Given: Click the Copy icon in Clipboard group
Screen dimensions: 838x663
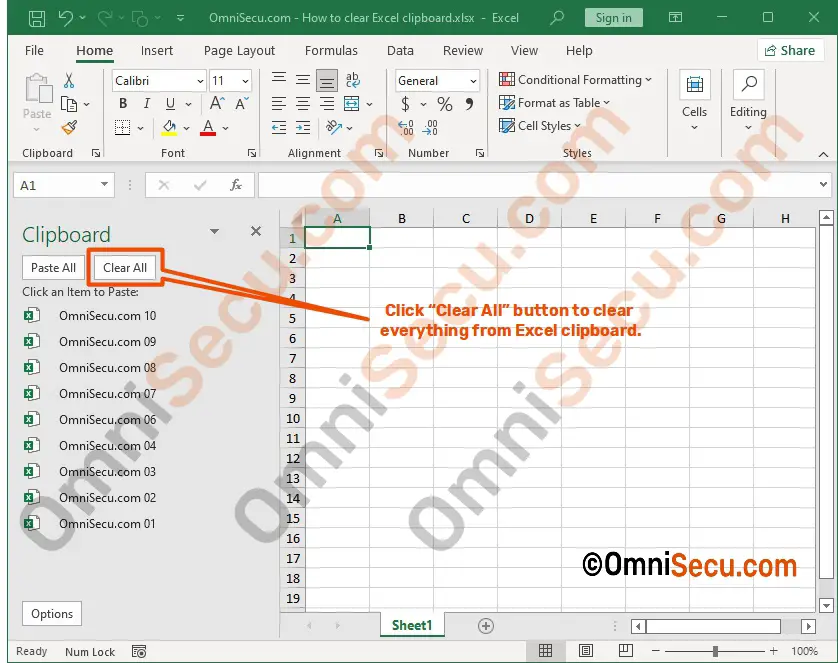Looking at the screenshot, I should coord(69,104).
